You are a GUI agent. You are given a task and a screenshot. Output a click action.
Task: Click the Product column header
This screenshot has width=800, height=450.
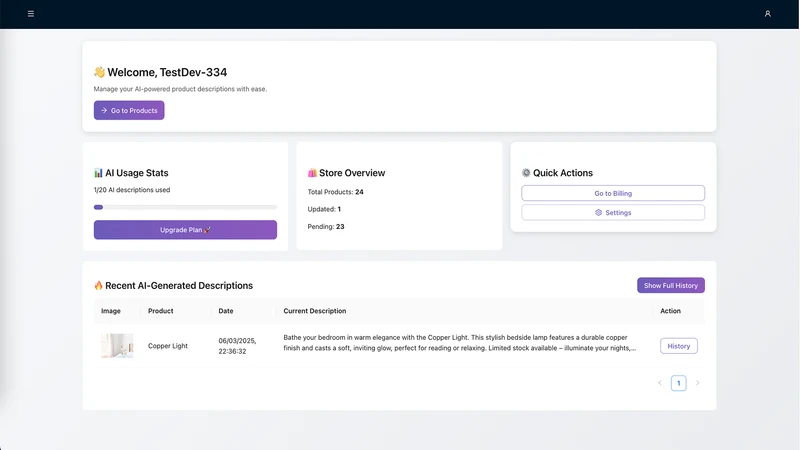tap(161, 311)
